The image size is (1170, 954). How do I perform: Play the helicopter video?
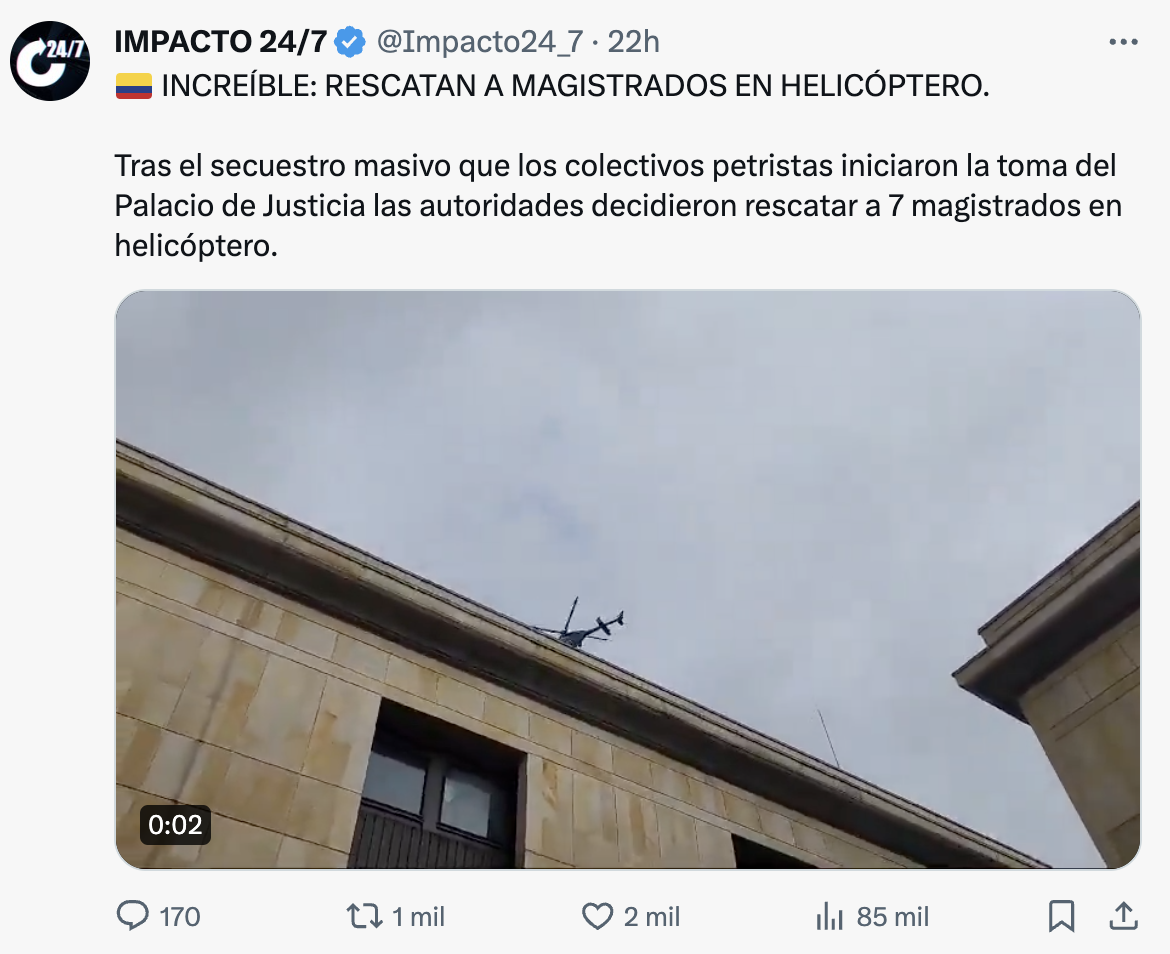pos(628,579)
